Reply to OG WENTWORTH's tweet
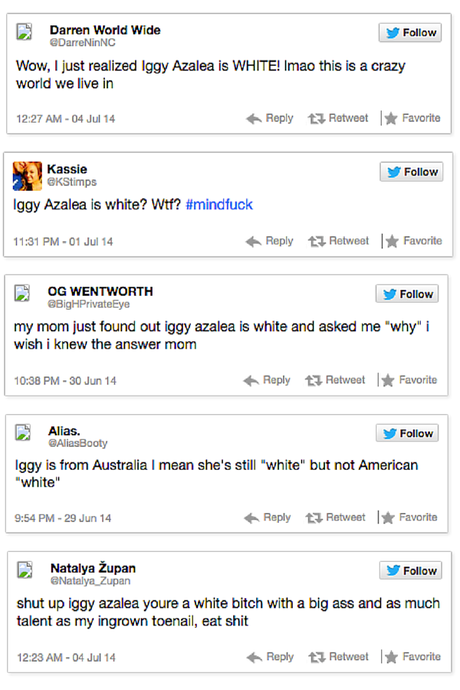 pos(267,380)
